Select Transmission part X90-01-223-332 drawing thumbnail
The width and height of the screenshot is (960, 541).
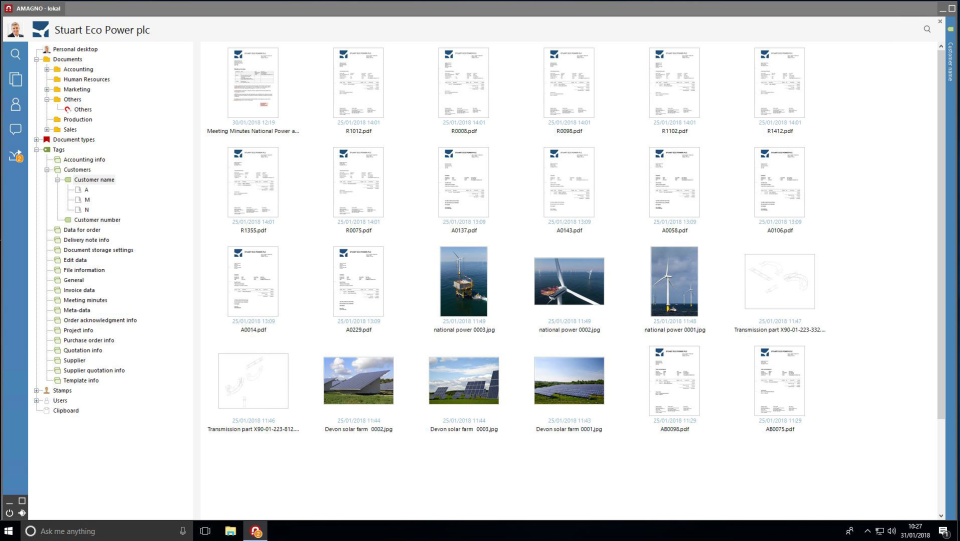779,282
